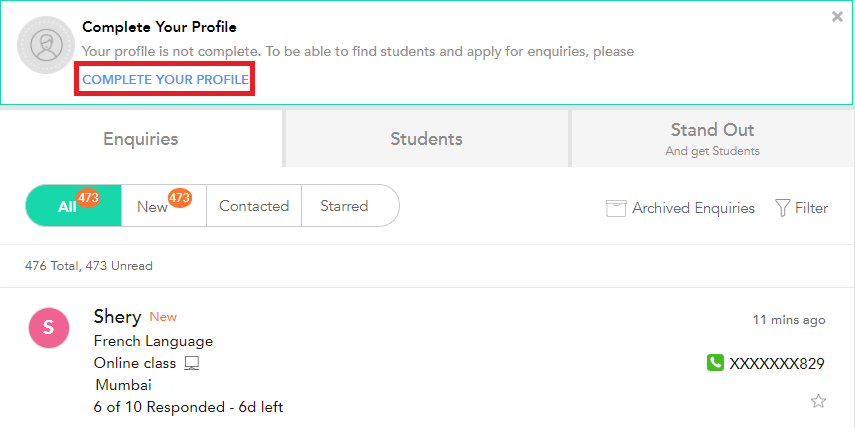Click the masked phone number XXXXXXX829
The height and width of the screenshot is (428, 855).
[x=777, y=363]
